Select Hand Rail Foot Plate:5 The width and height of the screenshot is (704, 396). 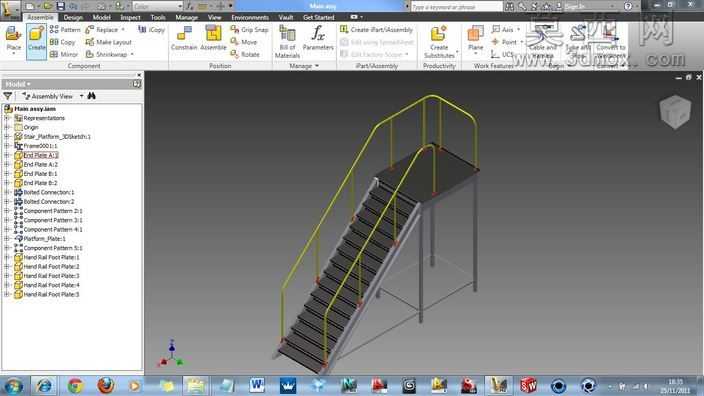[52, 295]
